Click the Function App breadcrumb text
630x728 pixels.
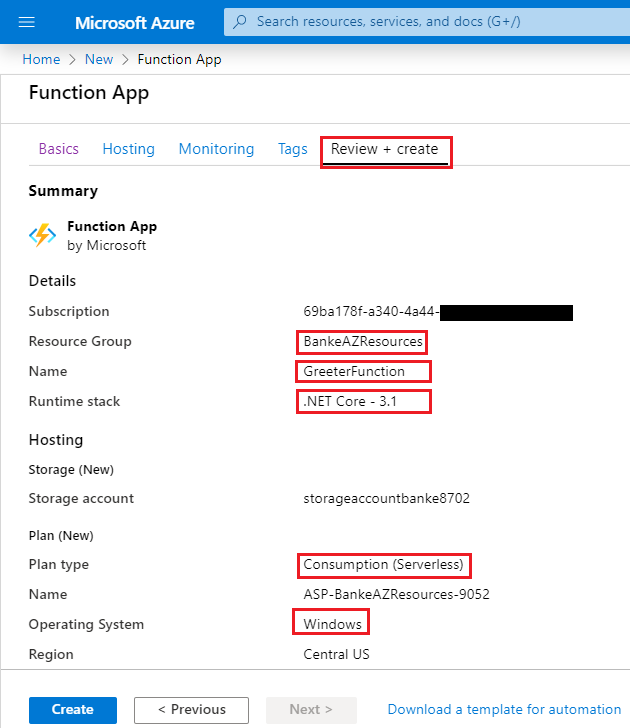pos(179,59)
